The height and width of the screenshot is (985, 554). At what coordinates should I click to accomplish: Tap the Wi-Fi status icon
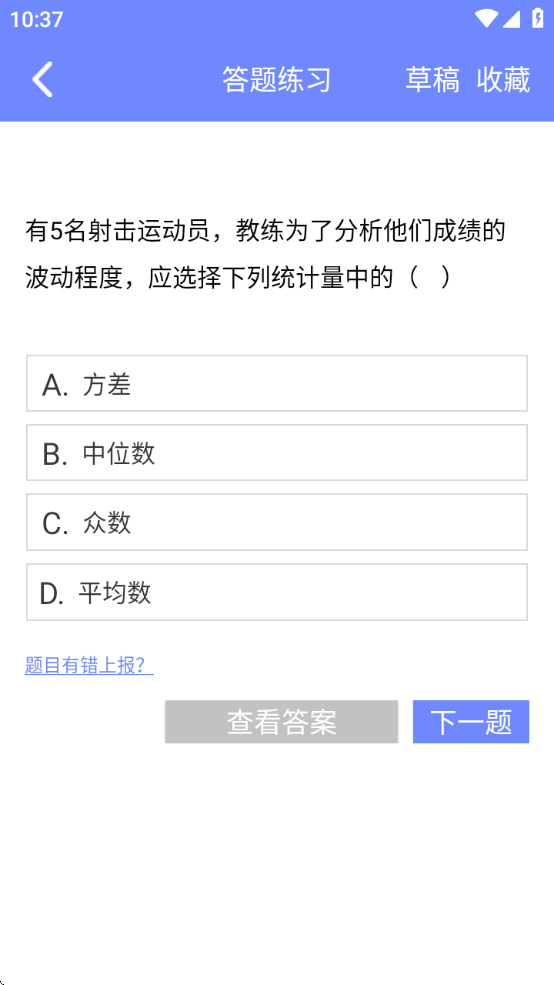click(x=486, y=19)
